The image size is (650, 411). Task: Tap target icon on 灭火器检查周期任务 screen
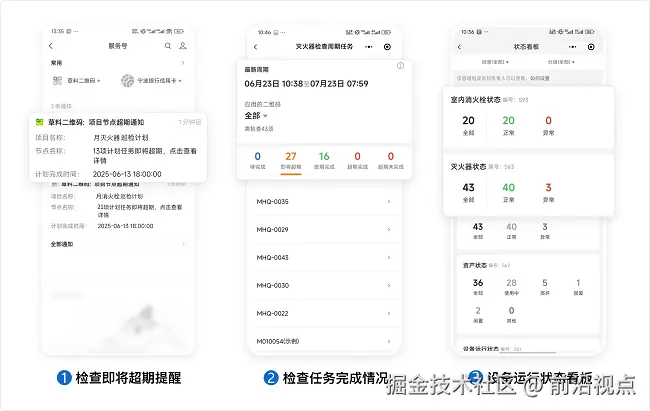pos(387,47)
